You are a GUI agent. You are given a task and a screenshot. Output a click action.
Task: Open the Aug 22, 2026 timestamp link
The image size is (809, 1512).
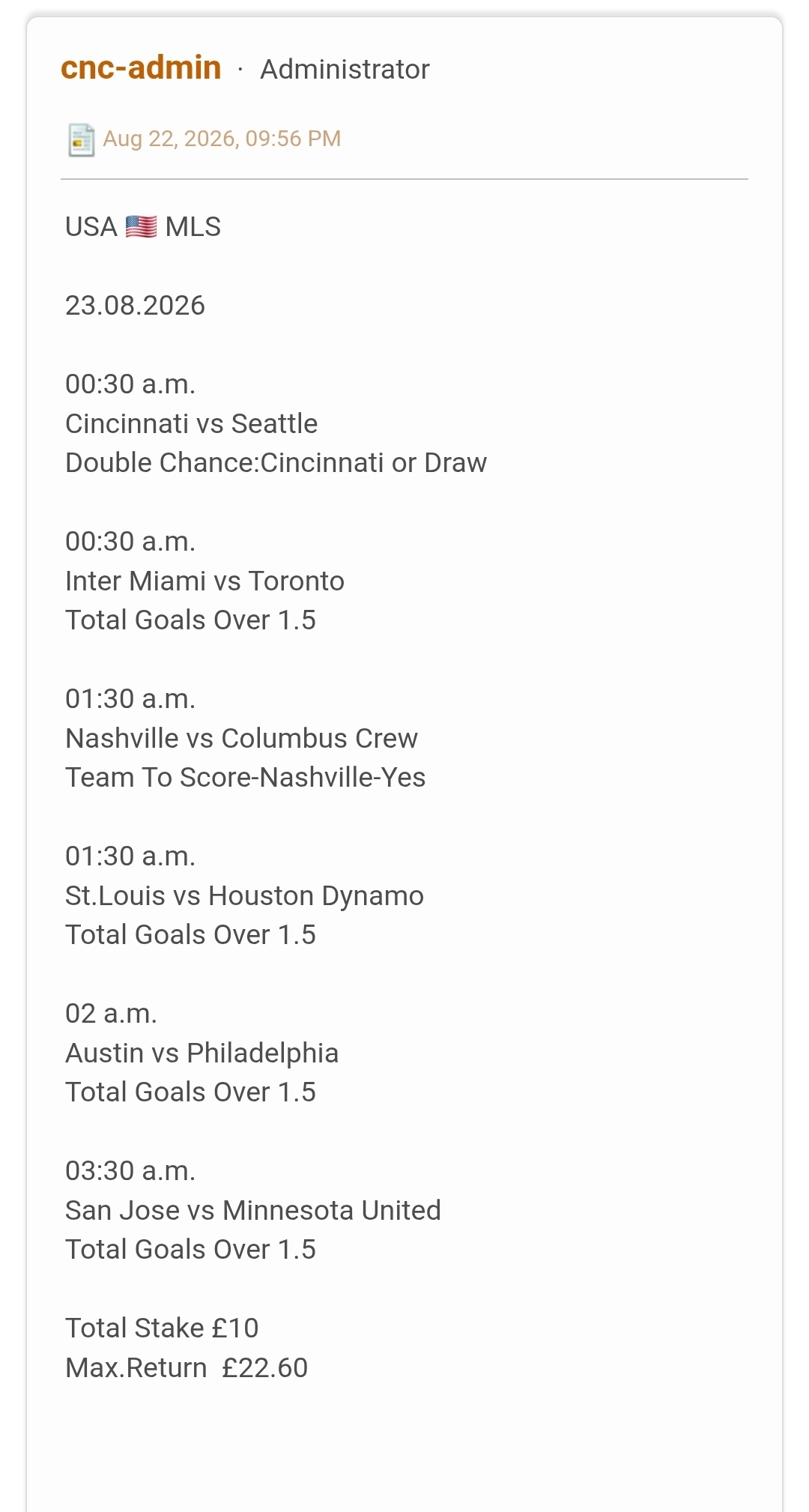222,139
